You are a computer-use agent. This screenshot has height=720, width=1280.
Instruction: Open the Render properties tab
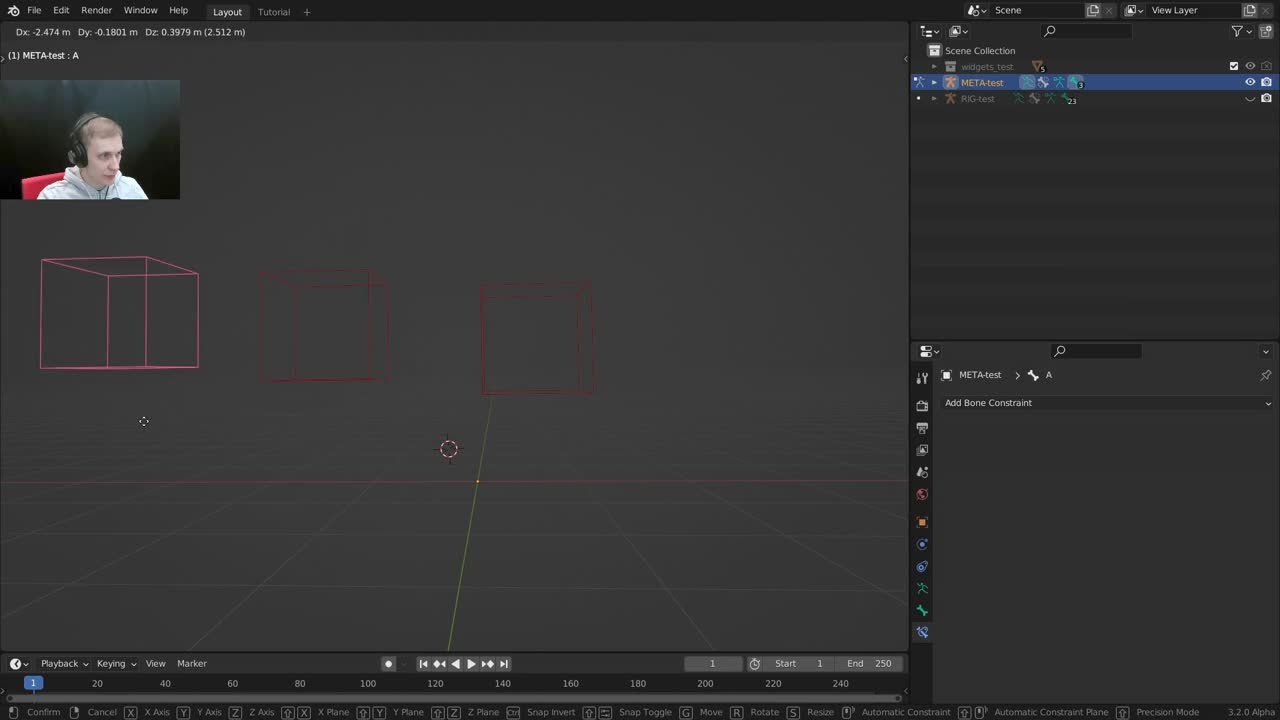(x=922, y=405)
